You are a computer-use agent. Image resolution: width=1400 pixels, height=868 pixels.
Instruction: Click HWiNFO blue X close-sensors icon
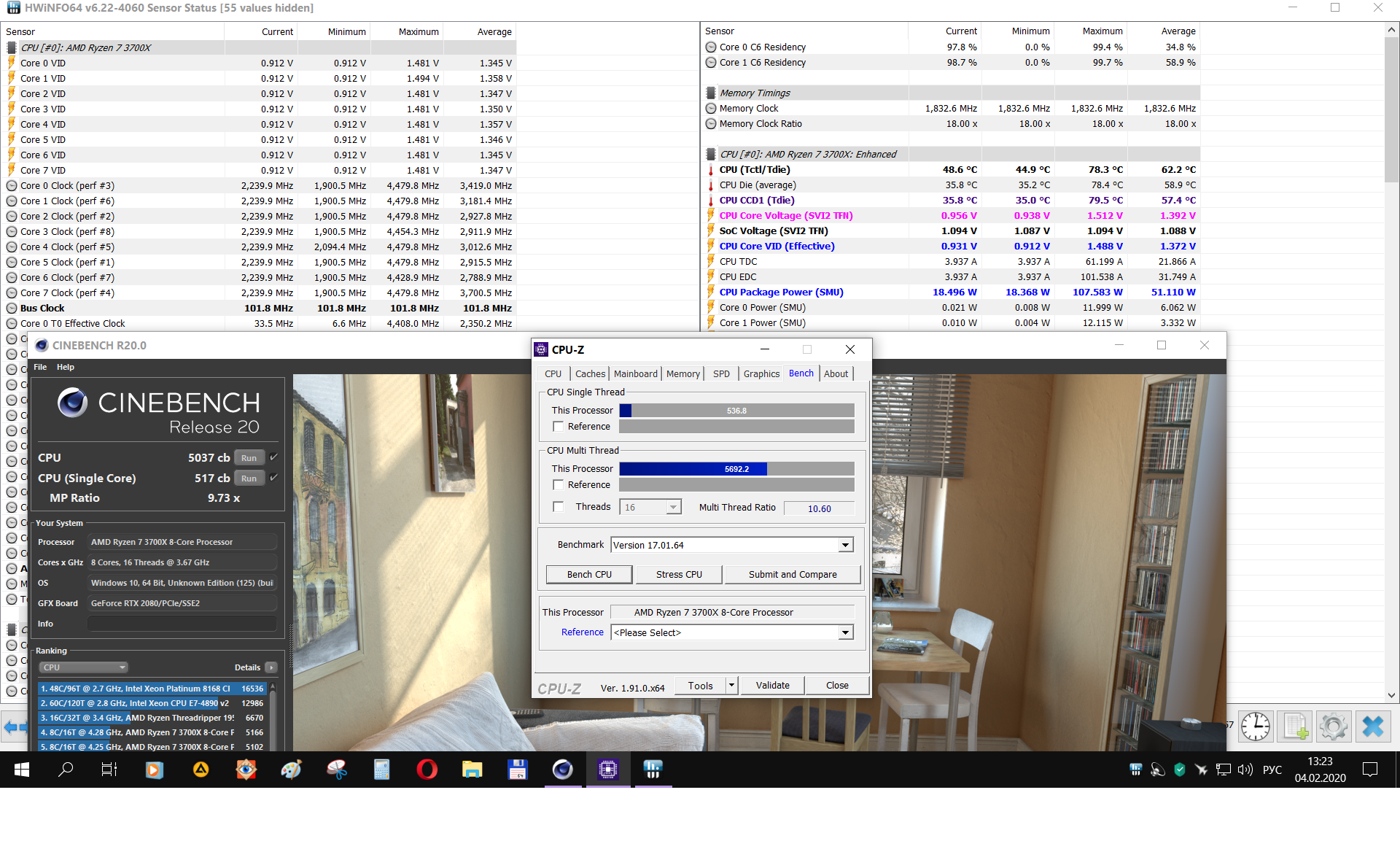[1372, 726]
